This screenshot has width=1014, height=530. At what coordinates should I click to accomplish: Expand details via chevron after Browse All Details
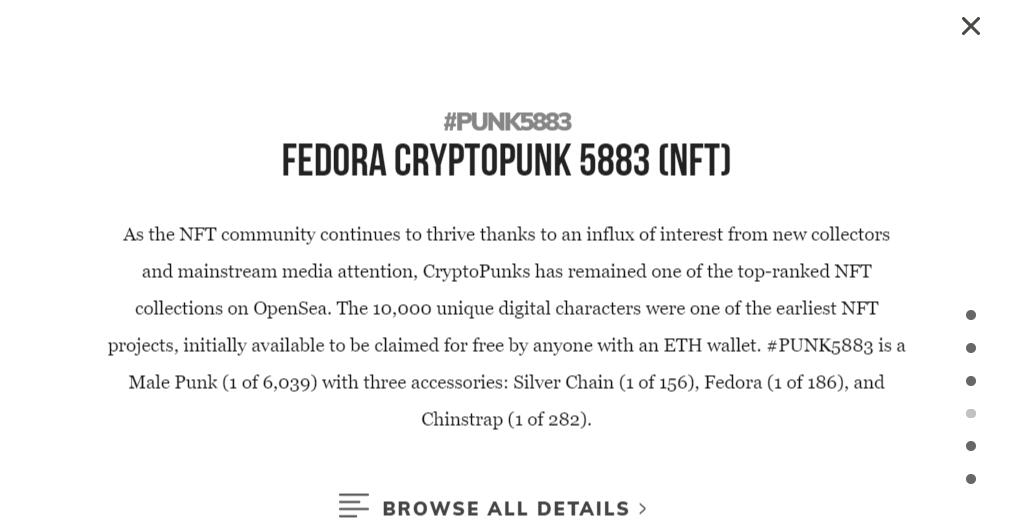click(642, 509)
